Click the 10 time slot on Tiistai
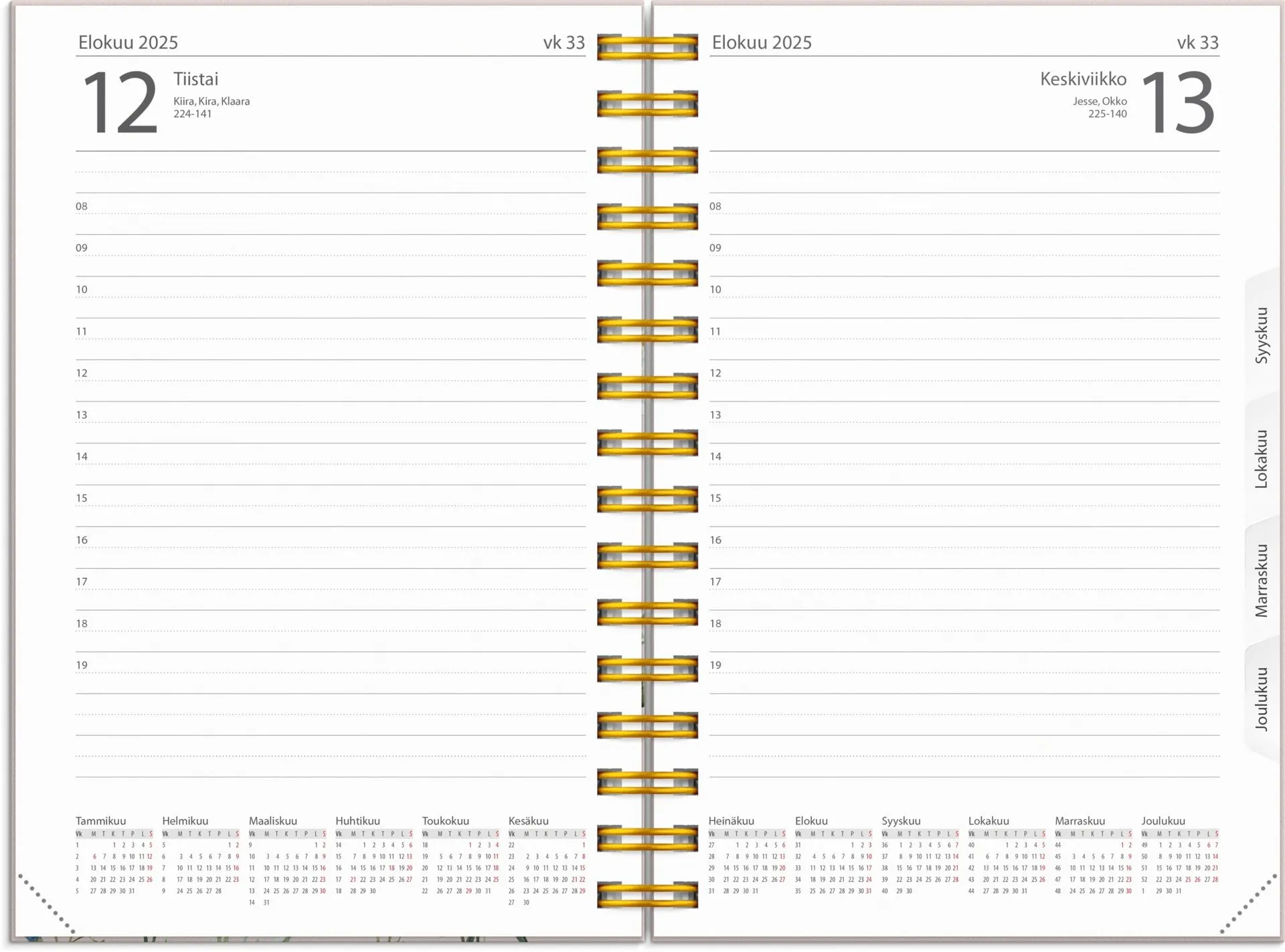 331,297
